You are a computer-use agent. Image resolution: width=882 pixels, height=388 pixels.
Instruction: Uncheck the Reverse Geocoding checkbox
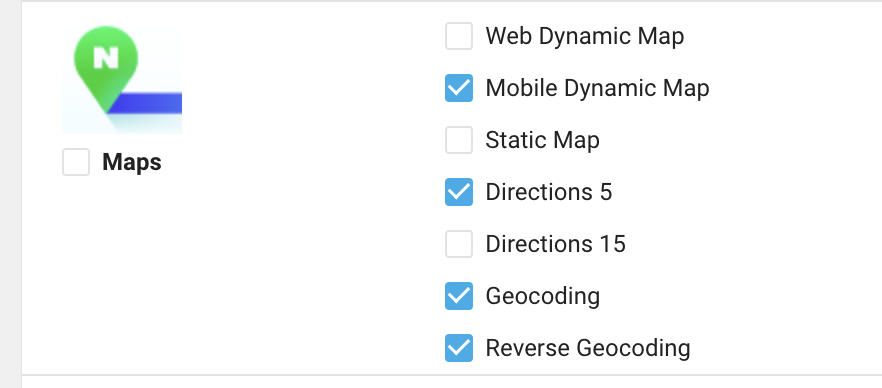click(459, 348)
